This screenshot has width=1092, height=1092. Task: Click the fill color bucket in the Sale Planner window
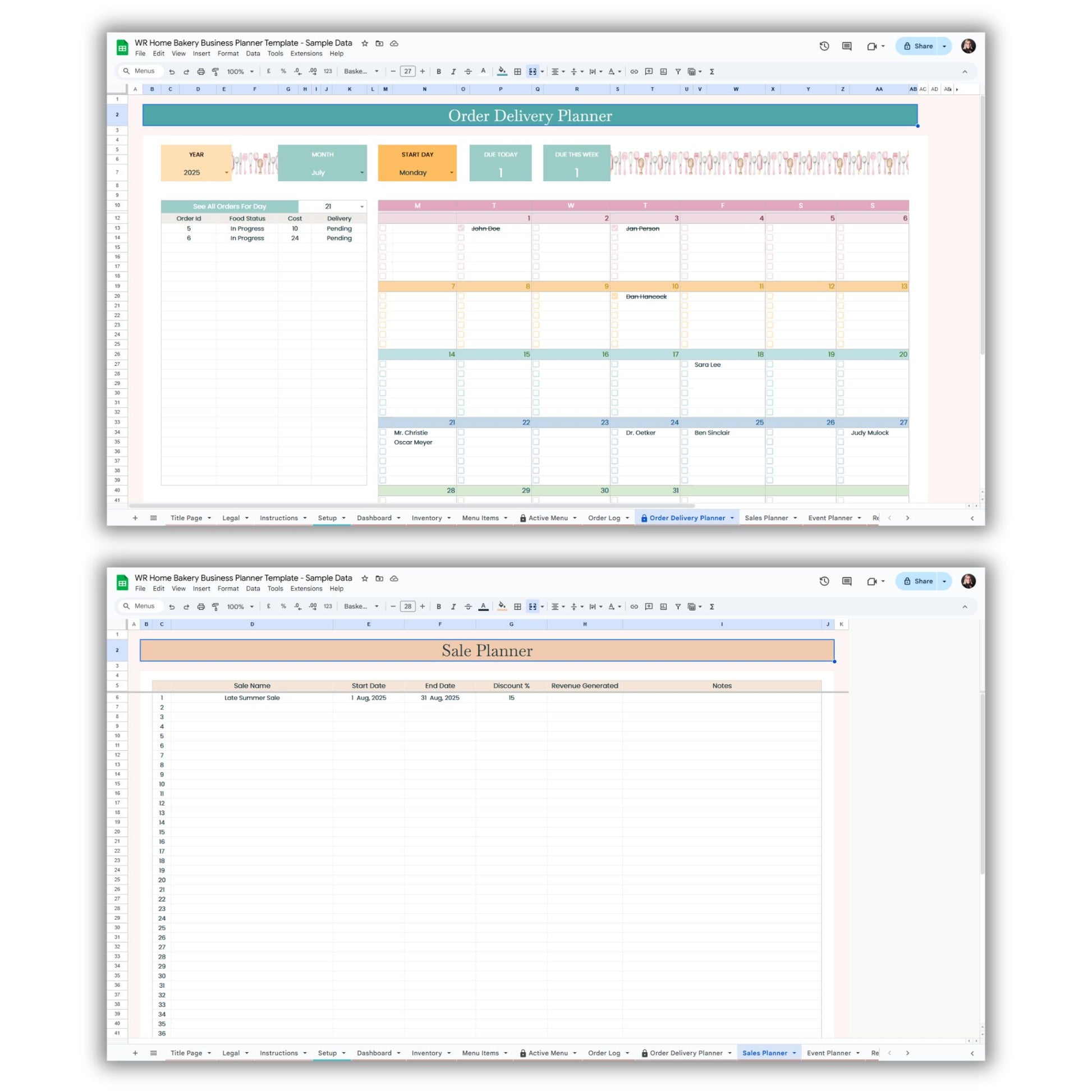coord(501,607)
